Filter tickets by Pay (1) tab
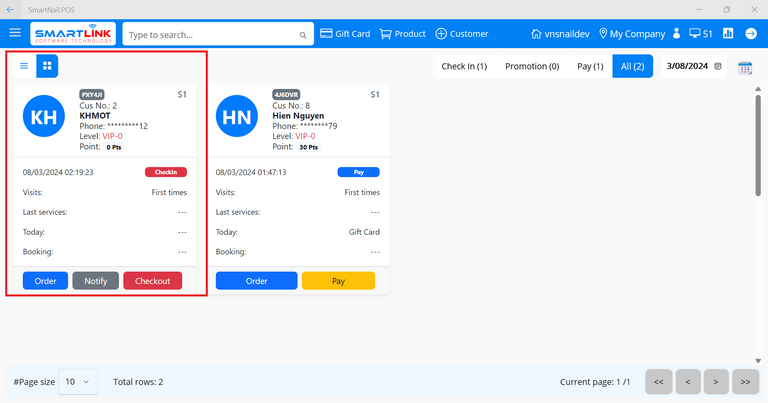 [x=590, y=67]
